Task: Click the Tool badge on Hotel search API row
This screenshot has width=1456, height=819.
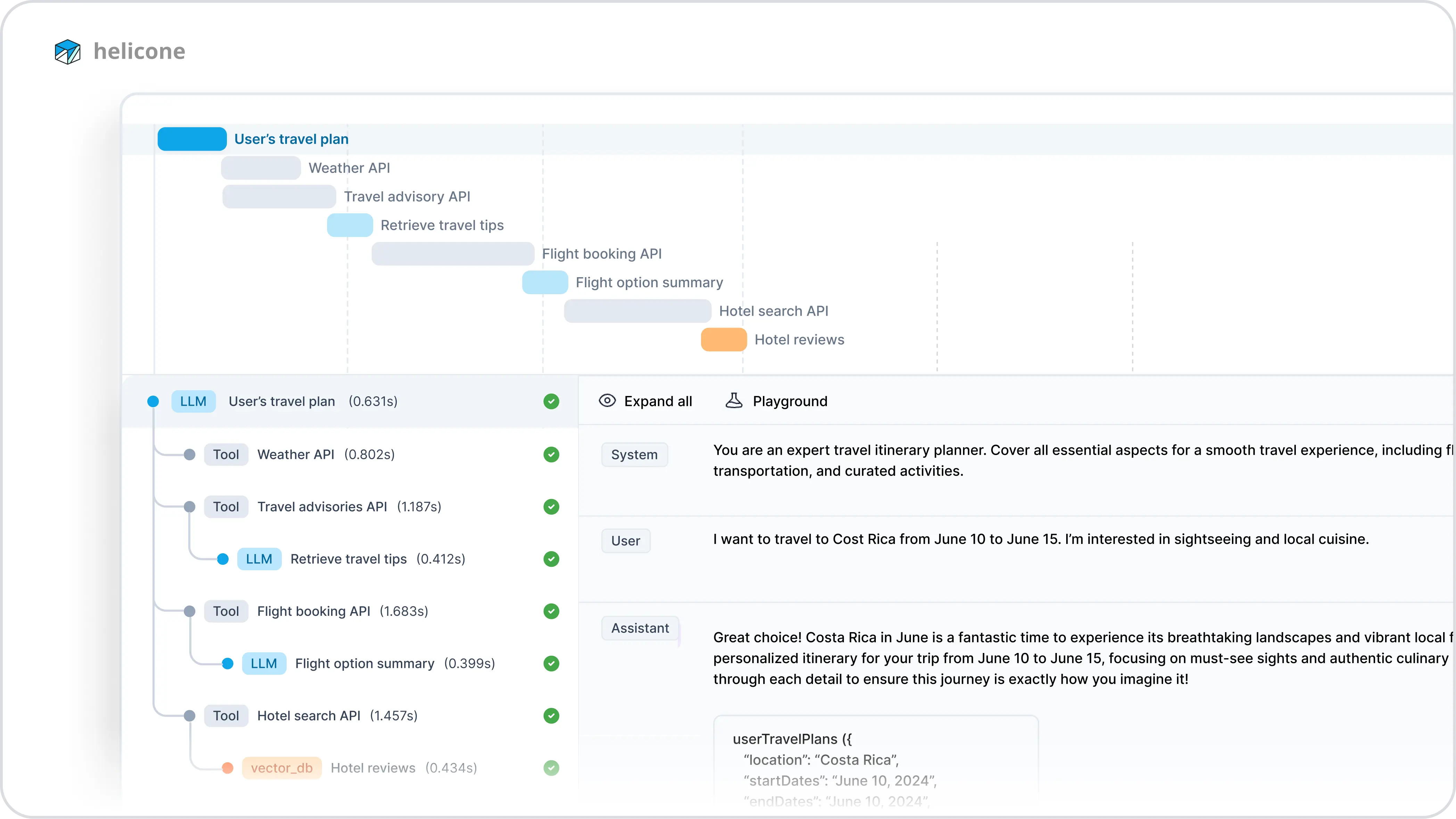Action: coord(226,716)
